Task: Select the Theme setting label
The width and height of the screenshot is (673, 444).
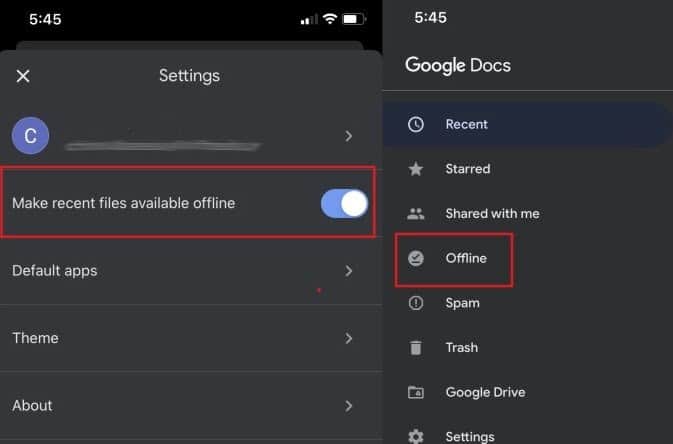Action: [x=35, y=338]
